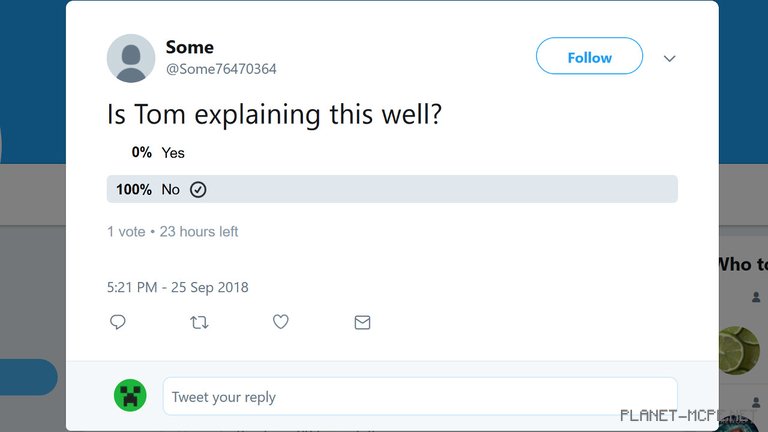Share tweet via the envelope message icon
The width and height of the screenshot is (768, 432).
pos(362,322)
